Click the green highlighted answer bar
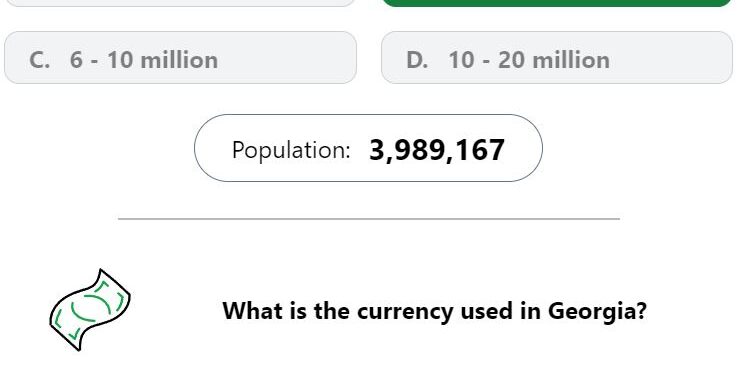 click(557, 3)
